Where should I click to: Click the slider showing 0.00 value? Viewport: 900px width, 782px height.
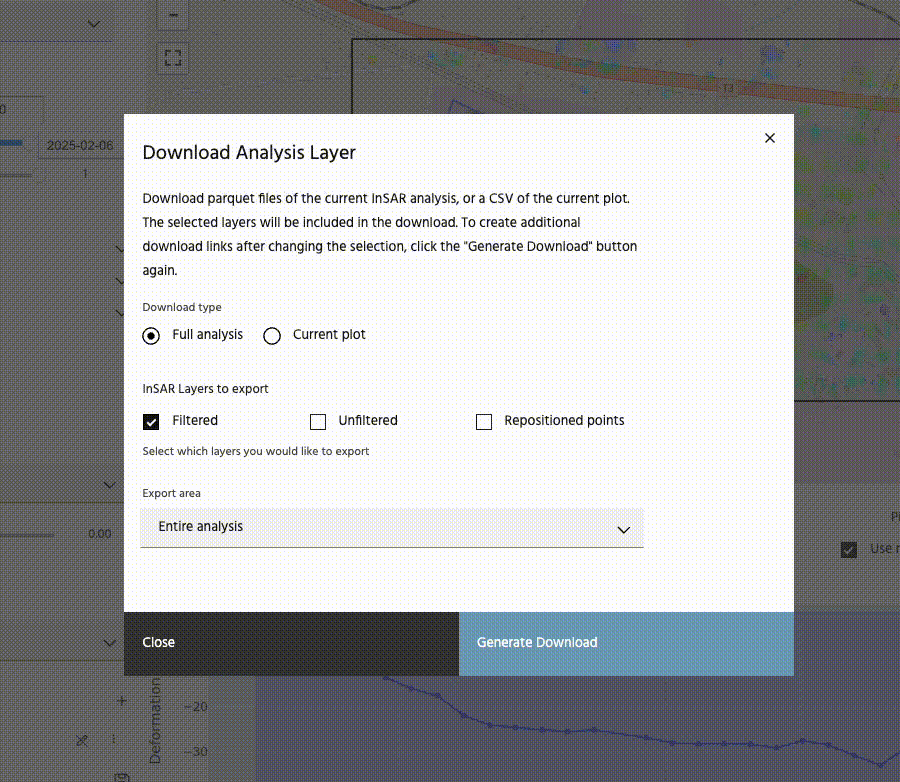pos(30,534)
